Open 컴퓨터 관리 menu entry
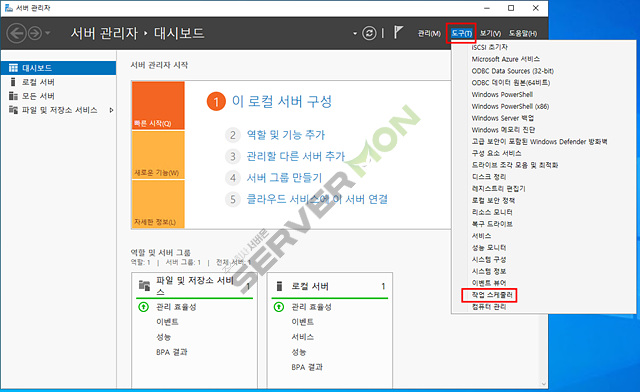 (489, 307)
